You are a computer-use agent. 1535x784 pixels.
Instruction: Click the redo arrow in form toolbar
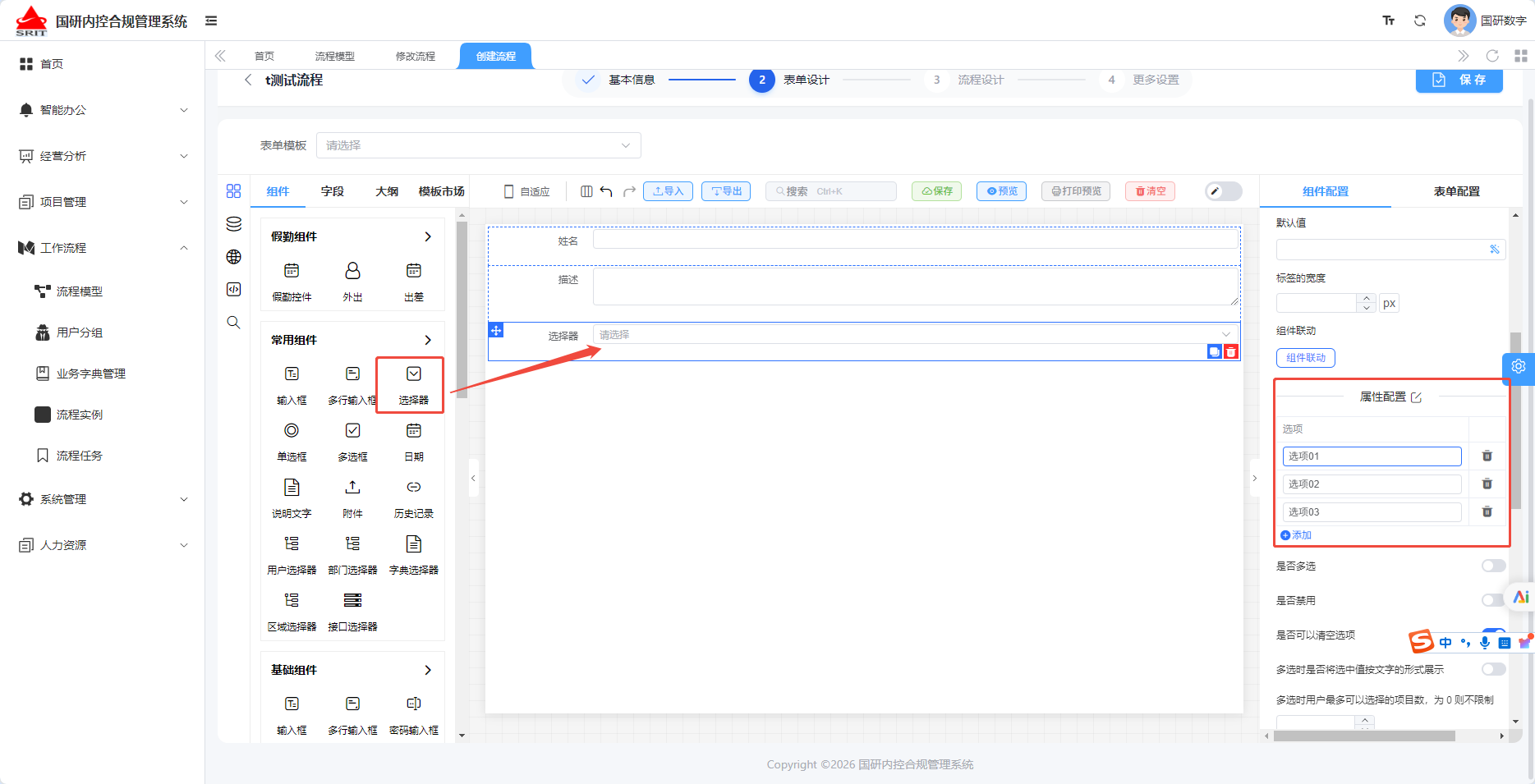tap(629, 191)
